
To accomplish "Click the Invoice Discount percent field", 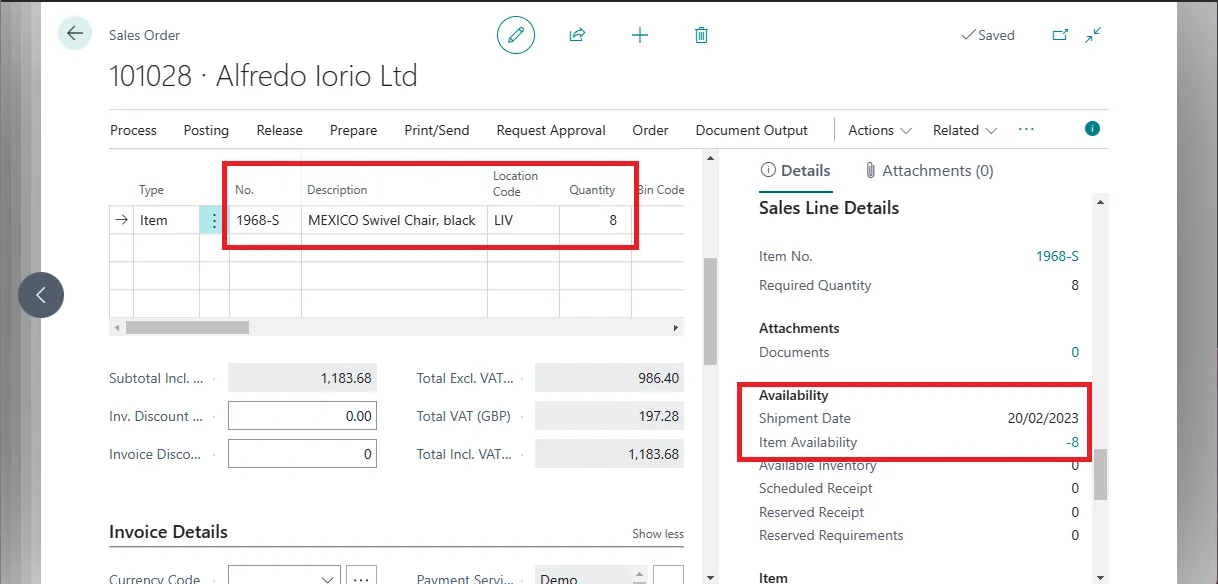I will click(302, 454).
